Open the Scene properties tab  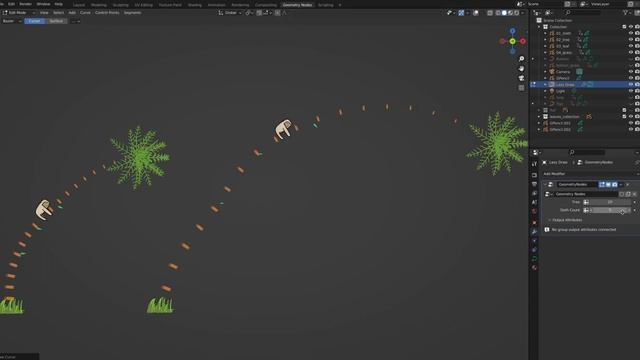click(534, 202)
